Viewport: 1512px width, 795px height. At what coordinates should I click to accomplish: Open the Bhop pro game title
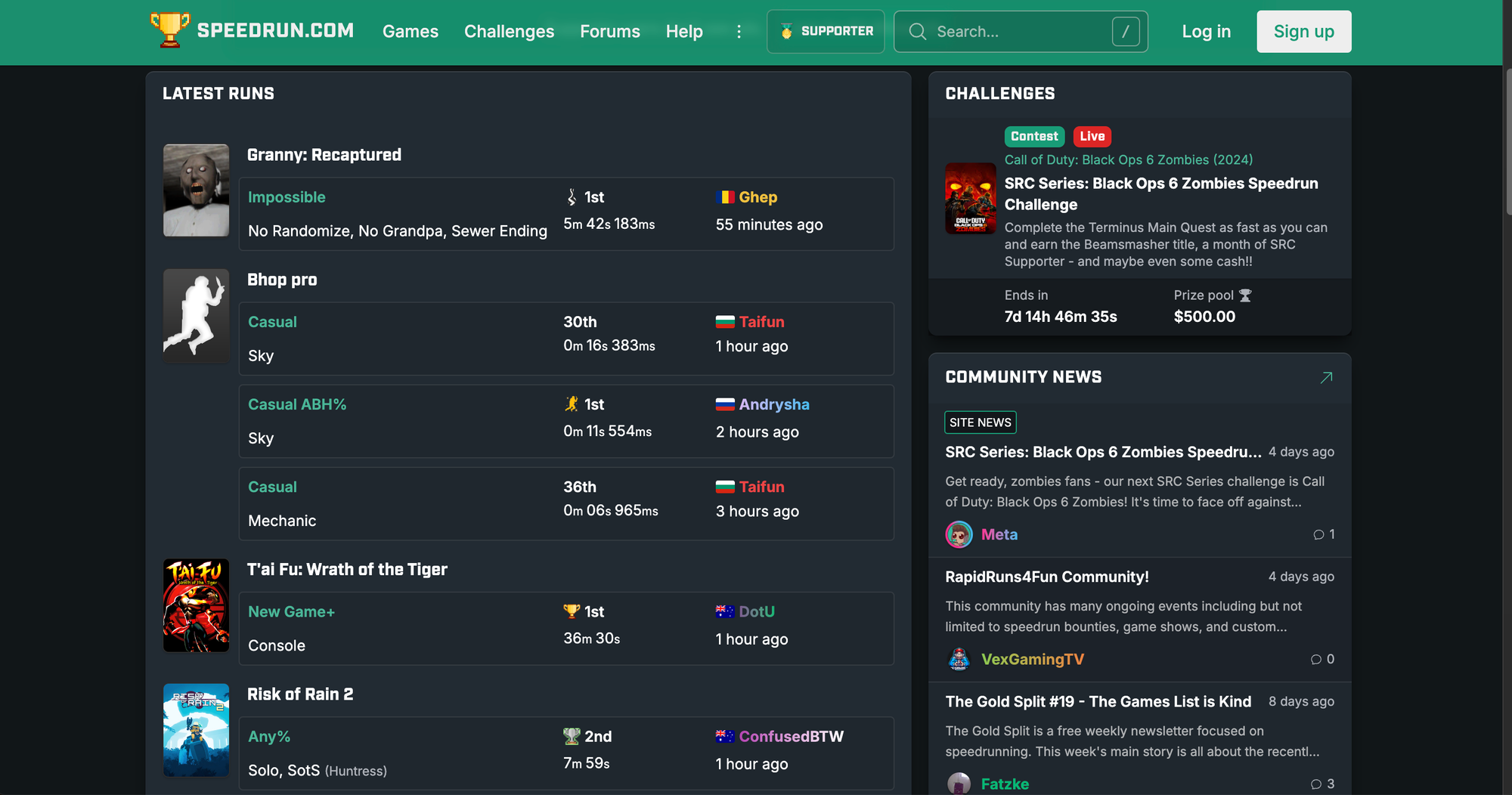point(282,280)
